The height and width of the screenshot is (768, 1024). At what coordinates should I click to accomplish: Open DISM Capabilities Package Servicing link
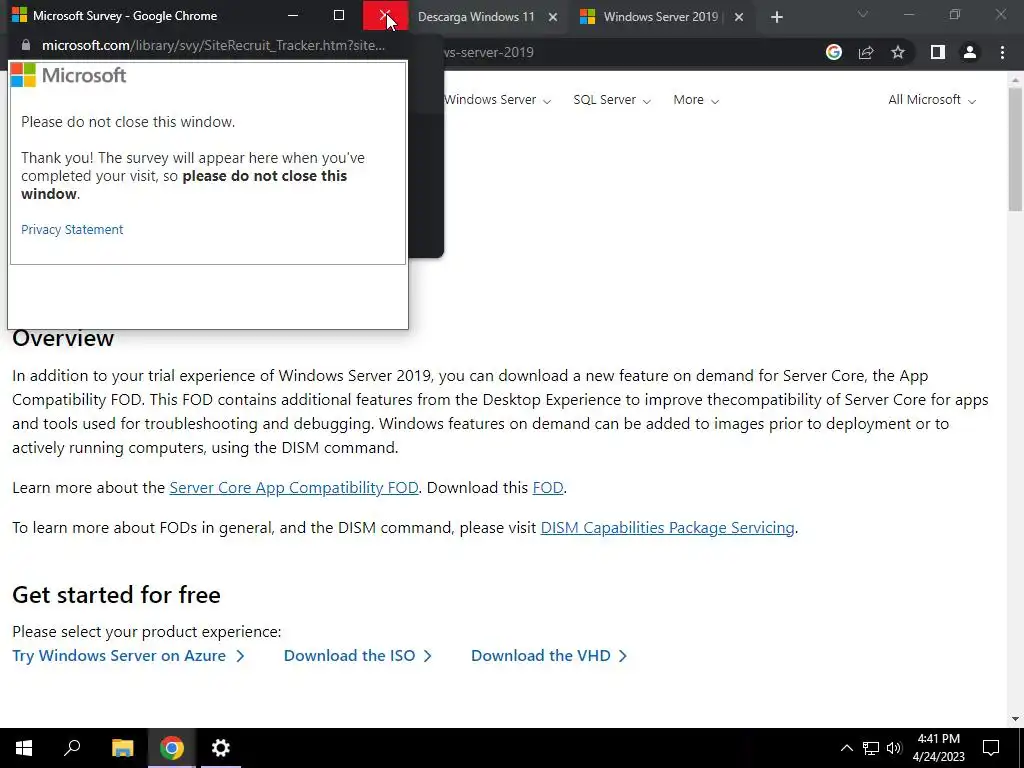click(667, 528)
